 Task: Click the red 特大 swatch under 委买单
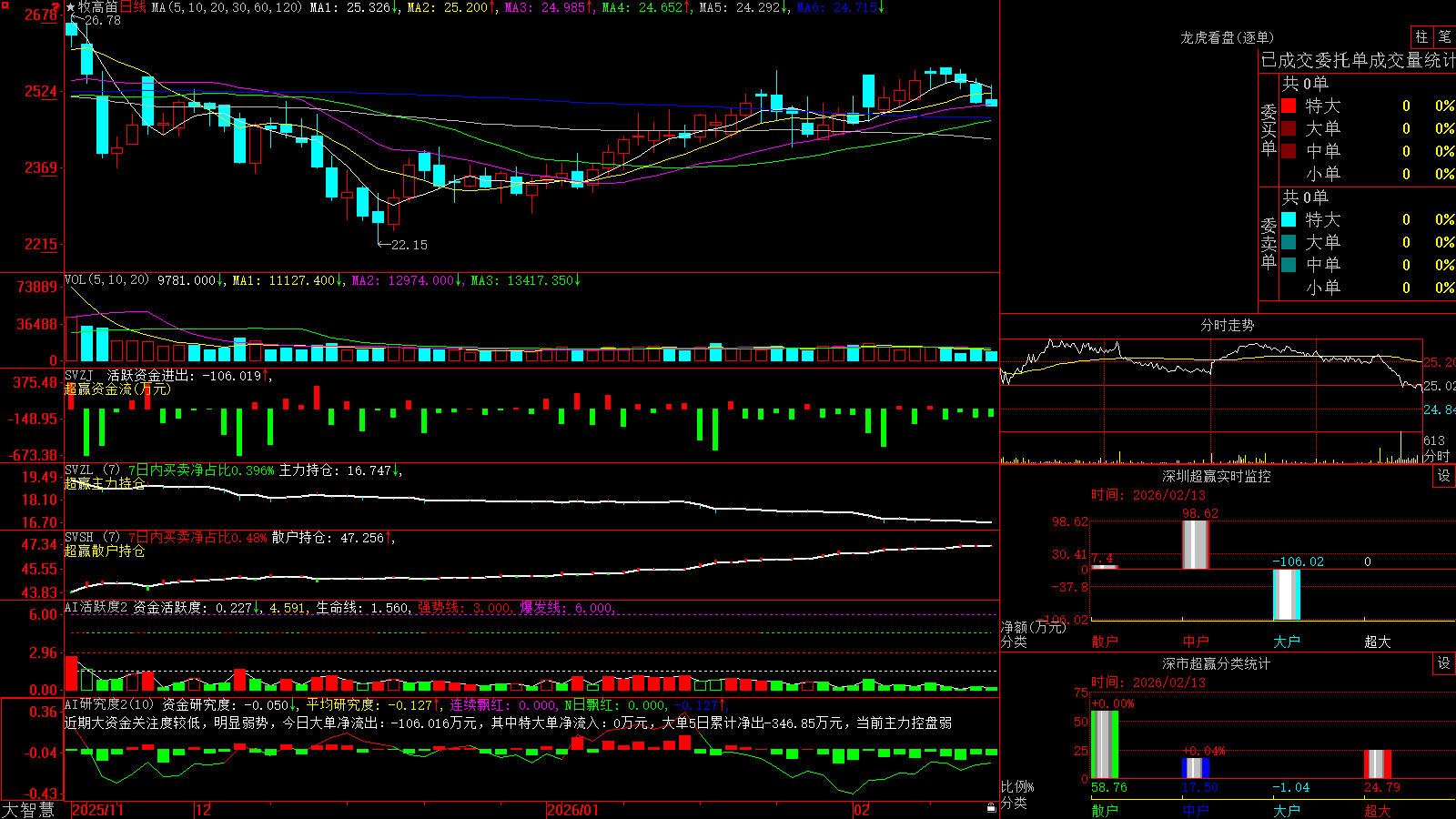(x=1289, y=106)
